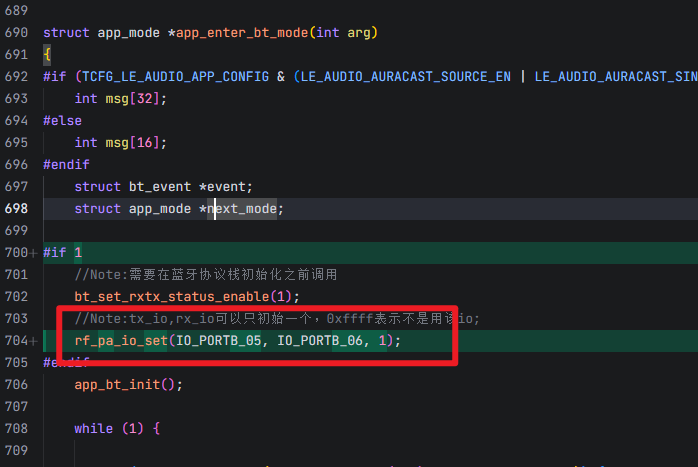698x467 pixels.
Task: Click the app_enter_bt_mode function name
Action: tap(242, 33)
